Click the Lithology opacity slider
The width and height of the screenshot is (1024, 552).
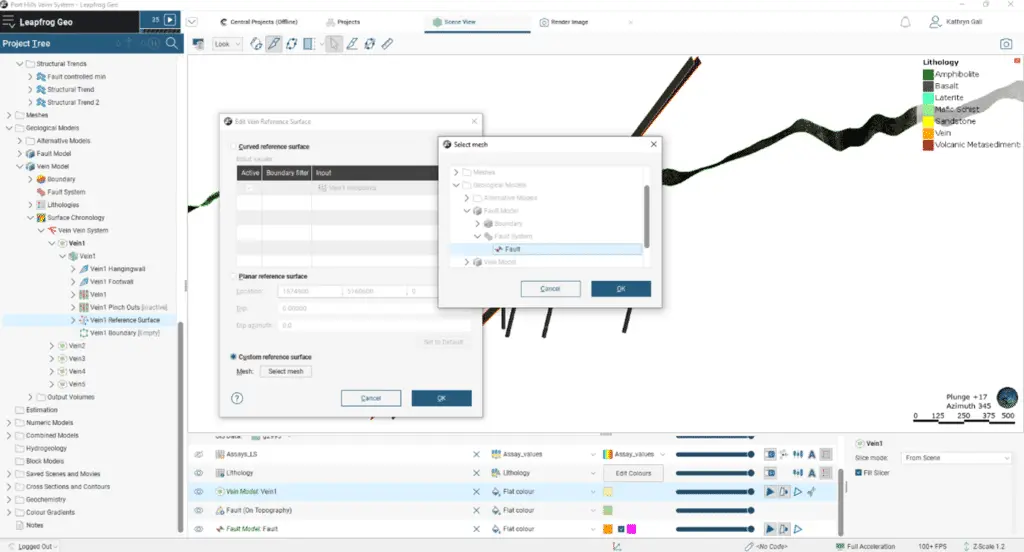coord(715,473)
